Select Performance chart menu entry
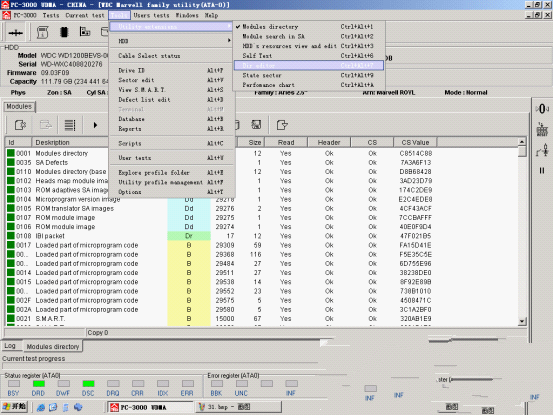 [309, 85]
